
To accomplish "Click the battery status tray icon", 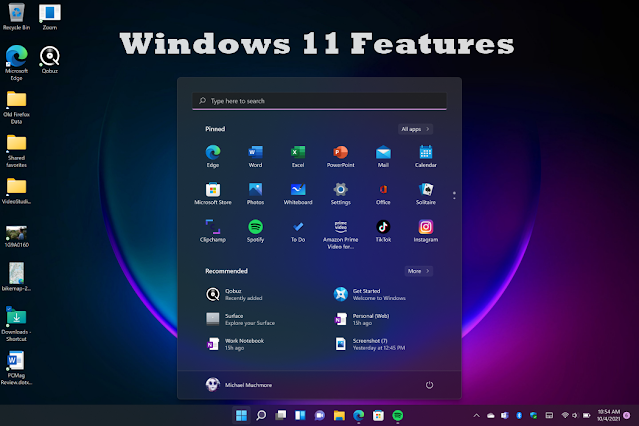I will click(x=586, y=415).
